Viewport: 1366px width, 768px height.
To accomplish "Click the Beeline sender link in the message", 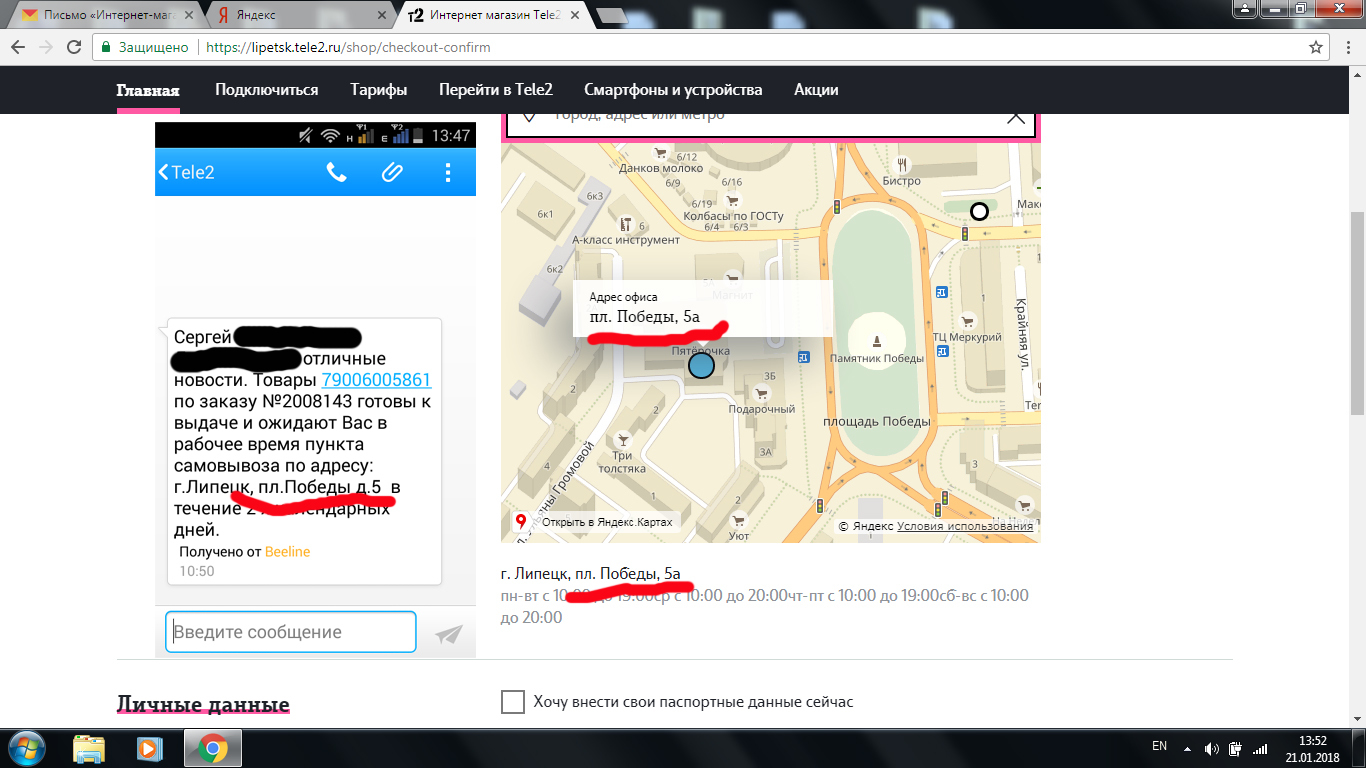I will (x=288, y=551).
